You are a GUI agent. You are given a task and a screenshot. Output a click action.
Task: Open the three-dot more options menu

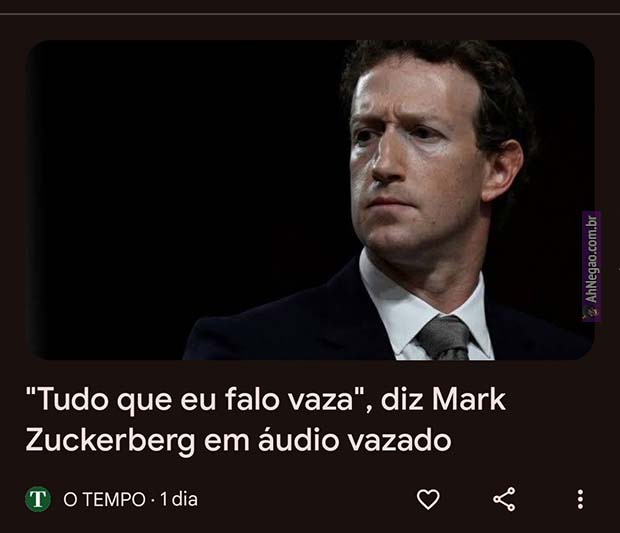pos(580,499)
